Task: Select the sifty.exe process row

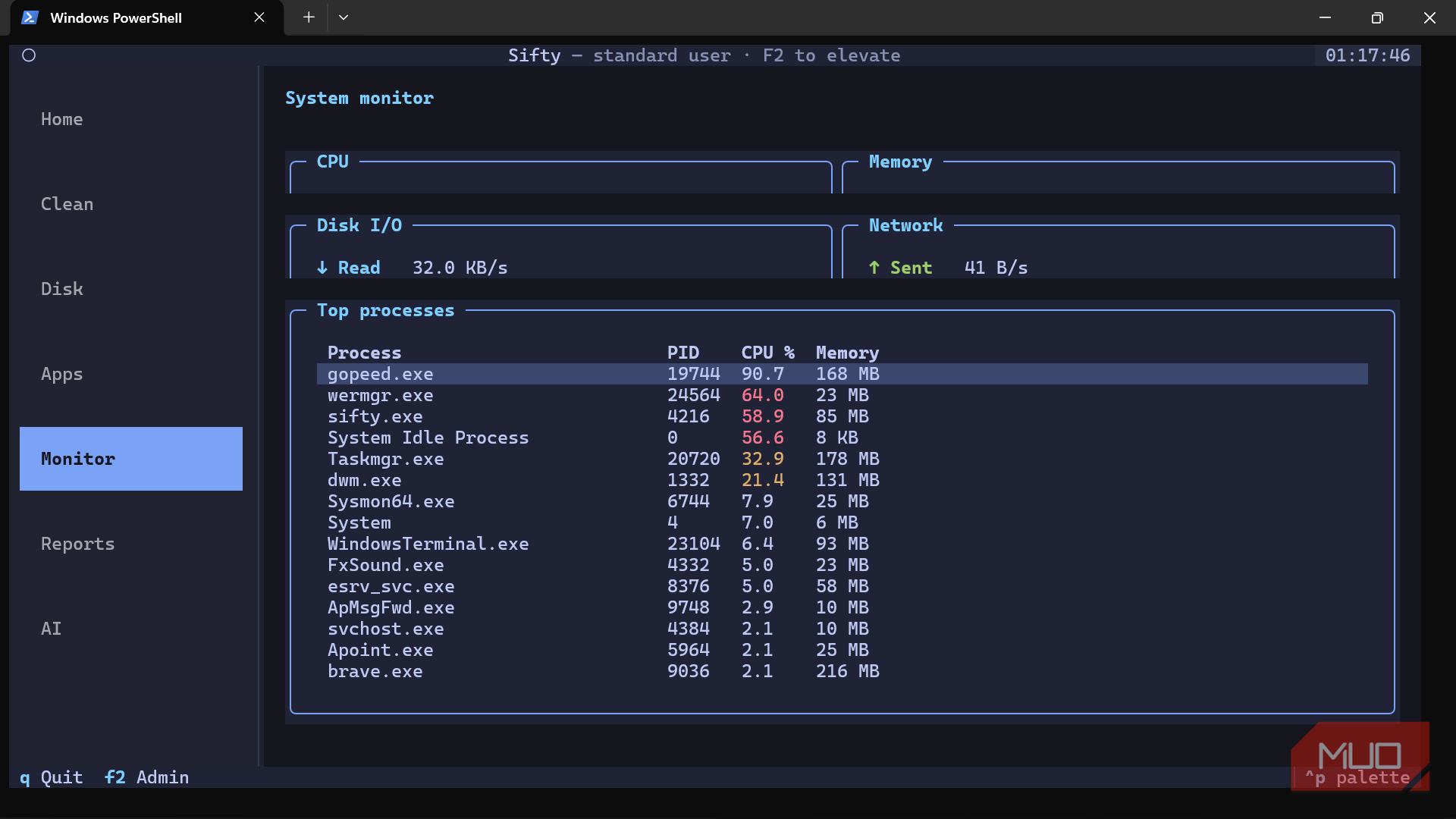Action: tap(843, 416)
